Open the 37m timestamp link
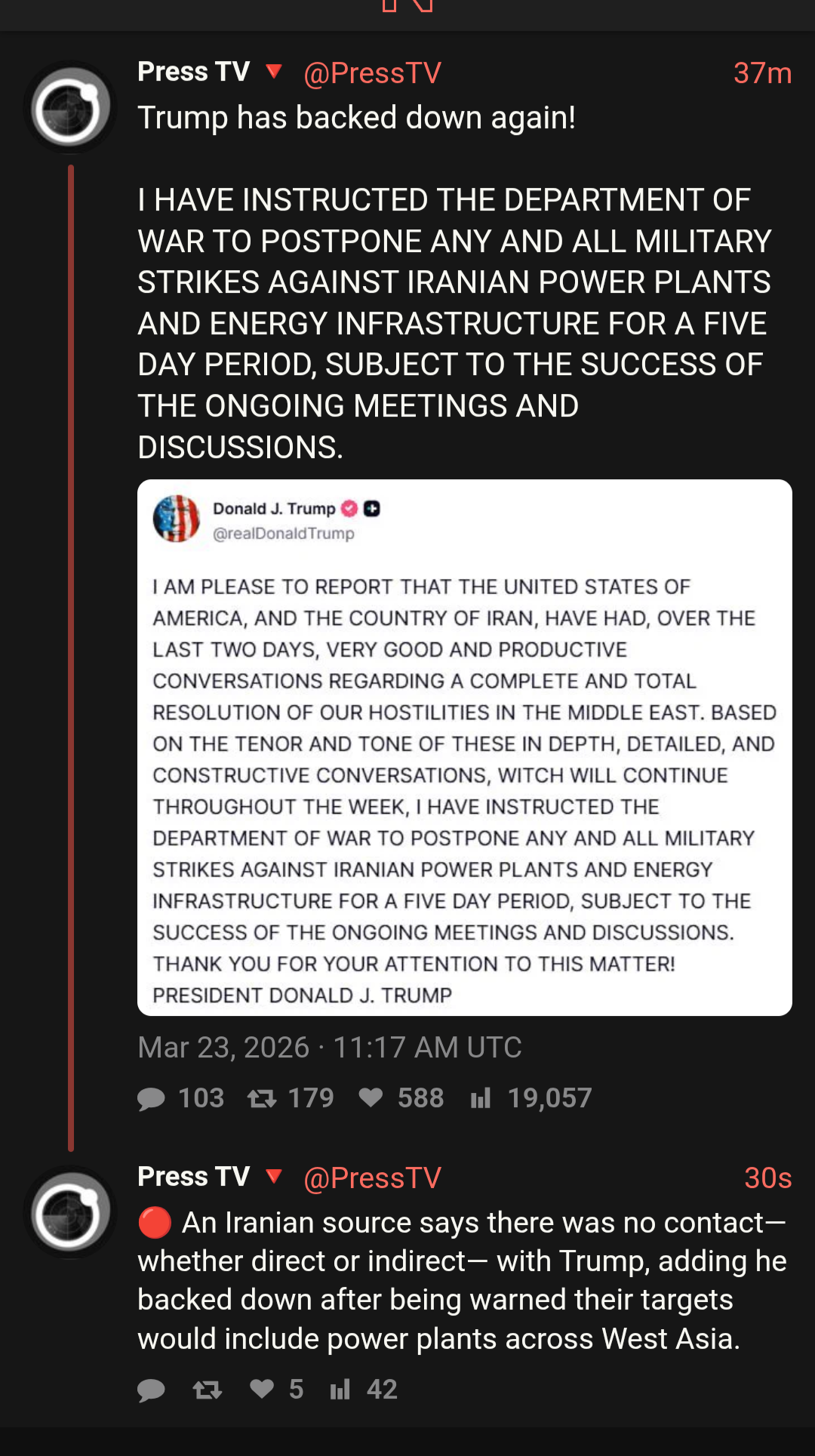Viewport: 815px width, 1456px height. pyautogui.click(x=762, y=73)
